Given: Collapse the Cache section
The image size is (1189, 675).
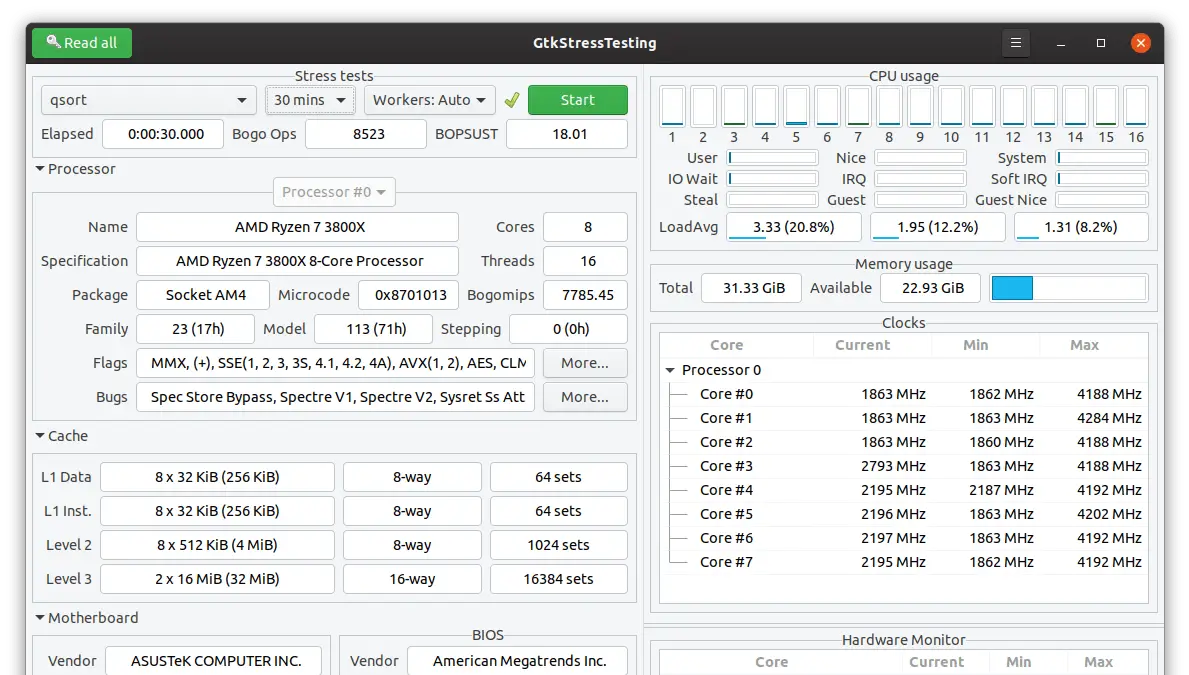Looking at the screenshot, I should click(41, 436).
